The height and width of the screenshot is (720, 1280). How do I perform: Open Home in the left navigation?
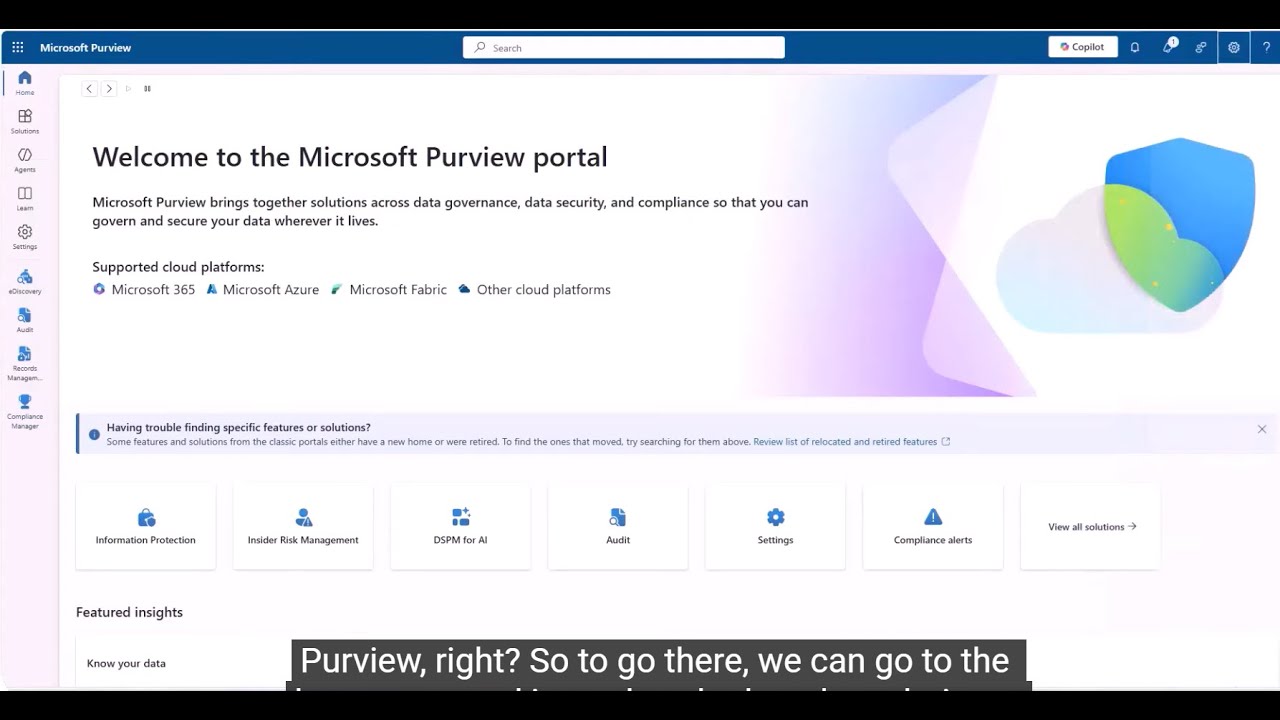(25, 83)
